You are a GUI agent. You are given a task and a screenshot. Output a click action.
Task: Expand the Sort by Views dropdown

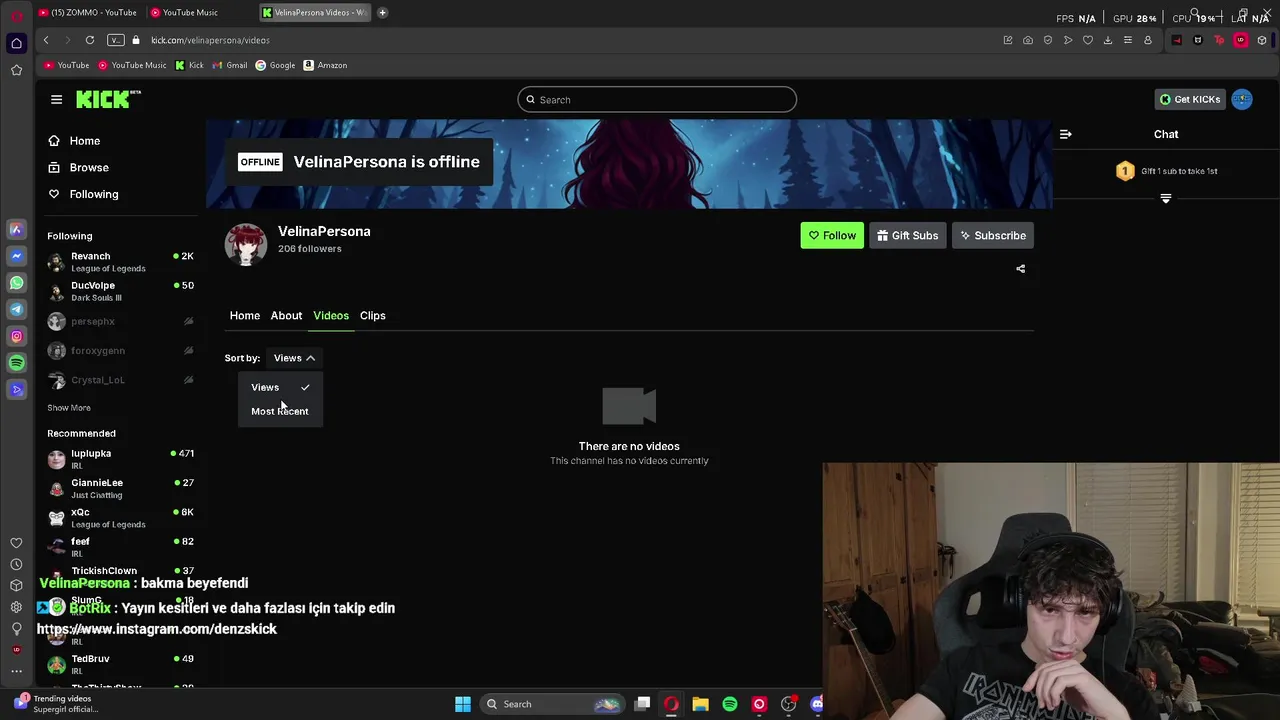(294, 358)
